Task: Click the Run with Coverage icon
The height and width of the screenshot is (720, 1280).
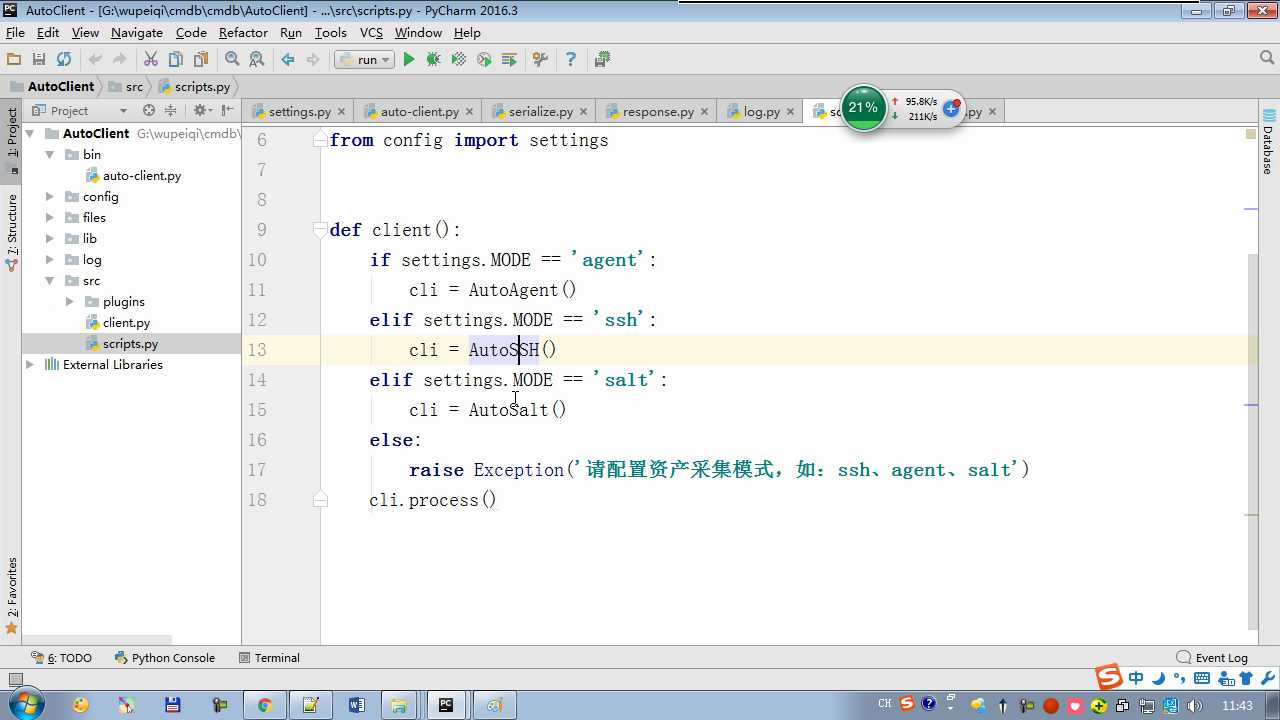Action: click(x=459, y=60)
